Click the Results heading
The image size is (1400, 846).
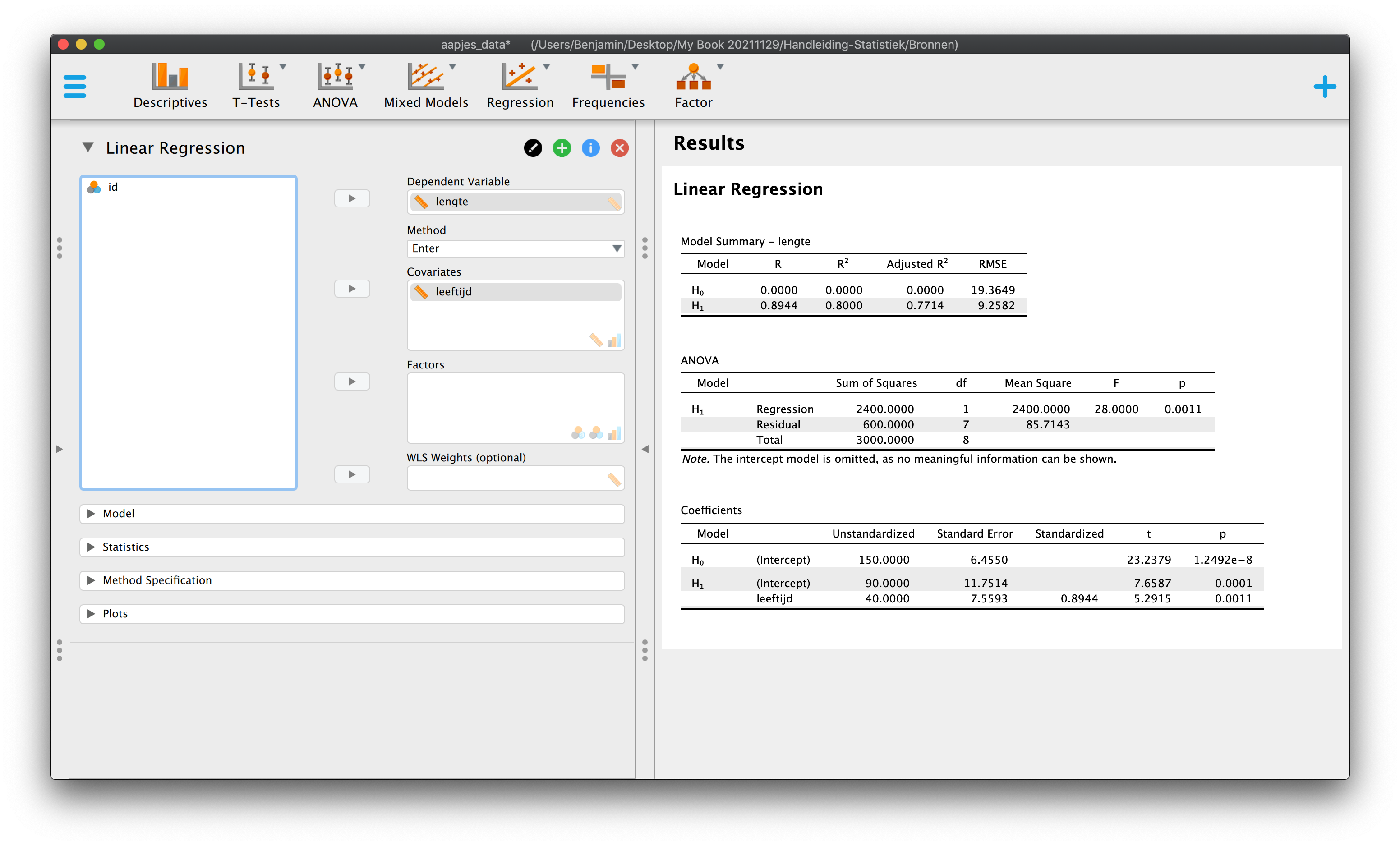[709, 143]
